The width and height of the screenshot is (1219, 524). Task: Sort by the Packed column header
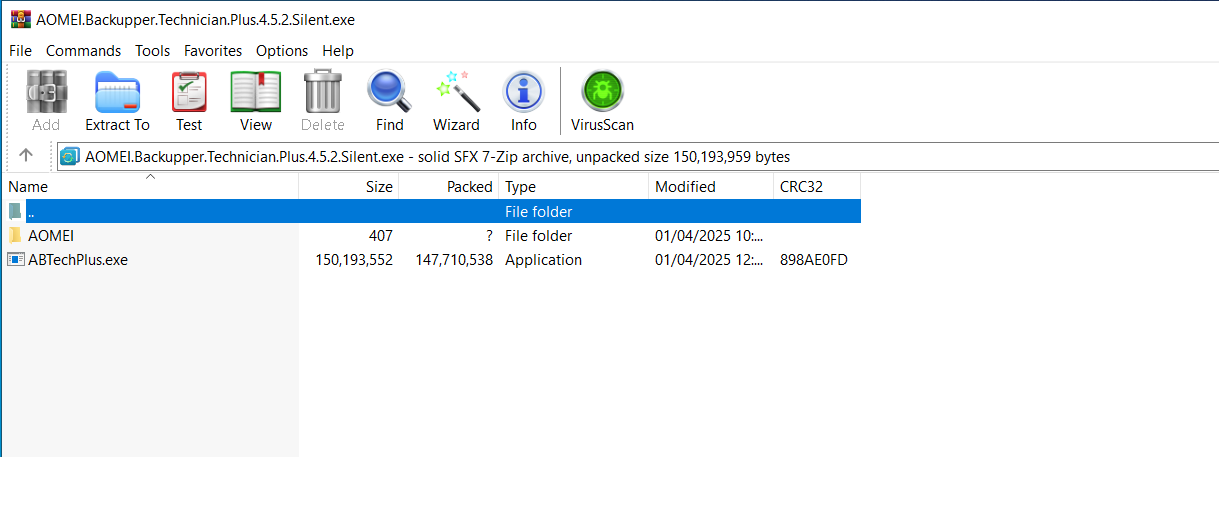(x=449, y=187)
